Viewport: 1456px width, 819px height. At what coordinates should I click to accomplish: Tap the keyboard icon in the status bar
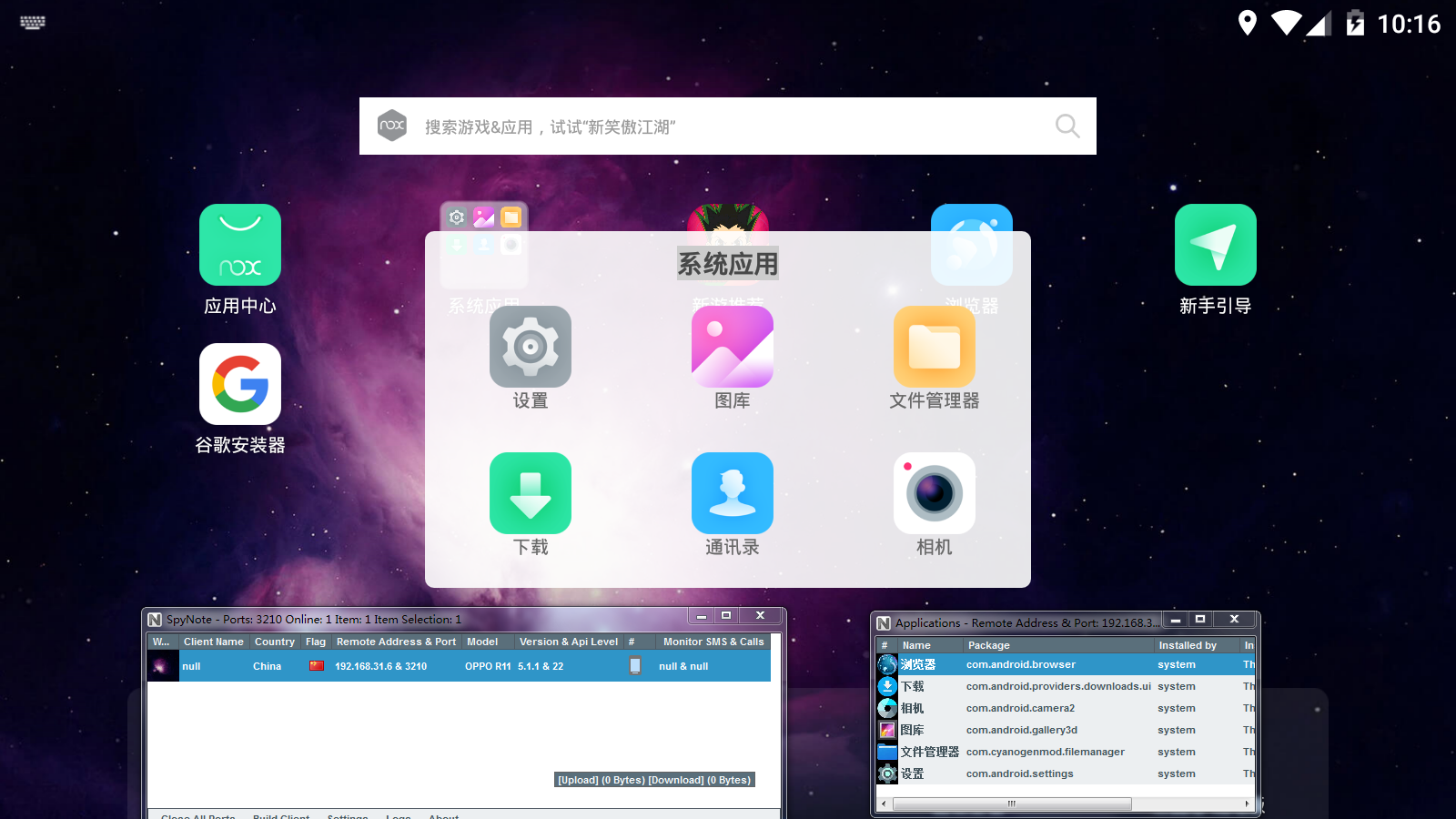(33, 23)
